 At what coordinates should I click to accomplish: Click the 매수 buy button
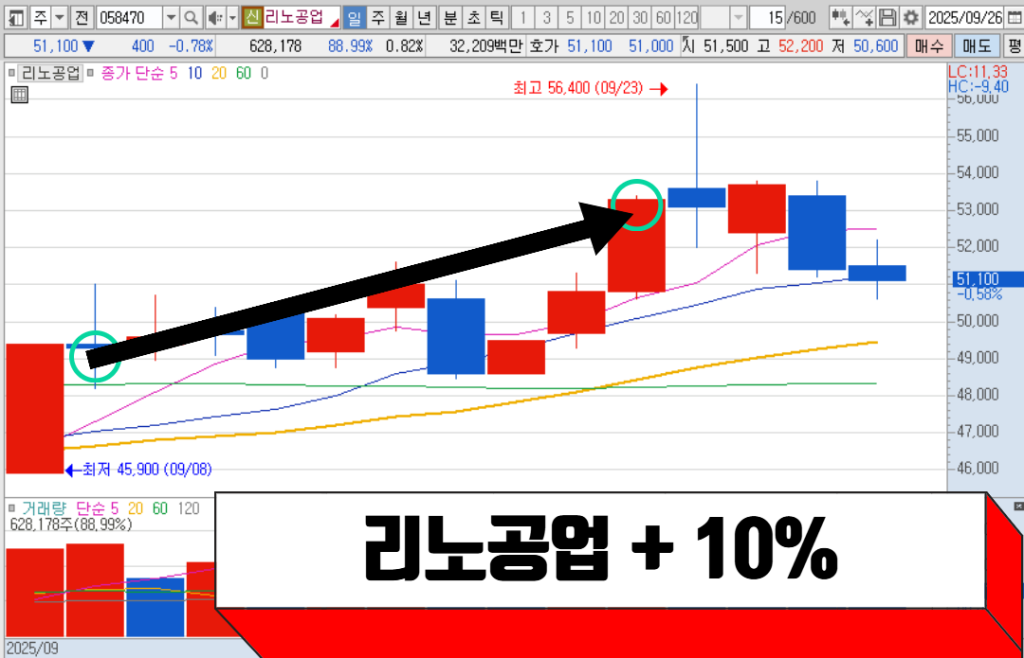pyautogui.click(x=930, y=46)
